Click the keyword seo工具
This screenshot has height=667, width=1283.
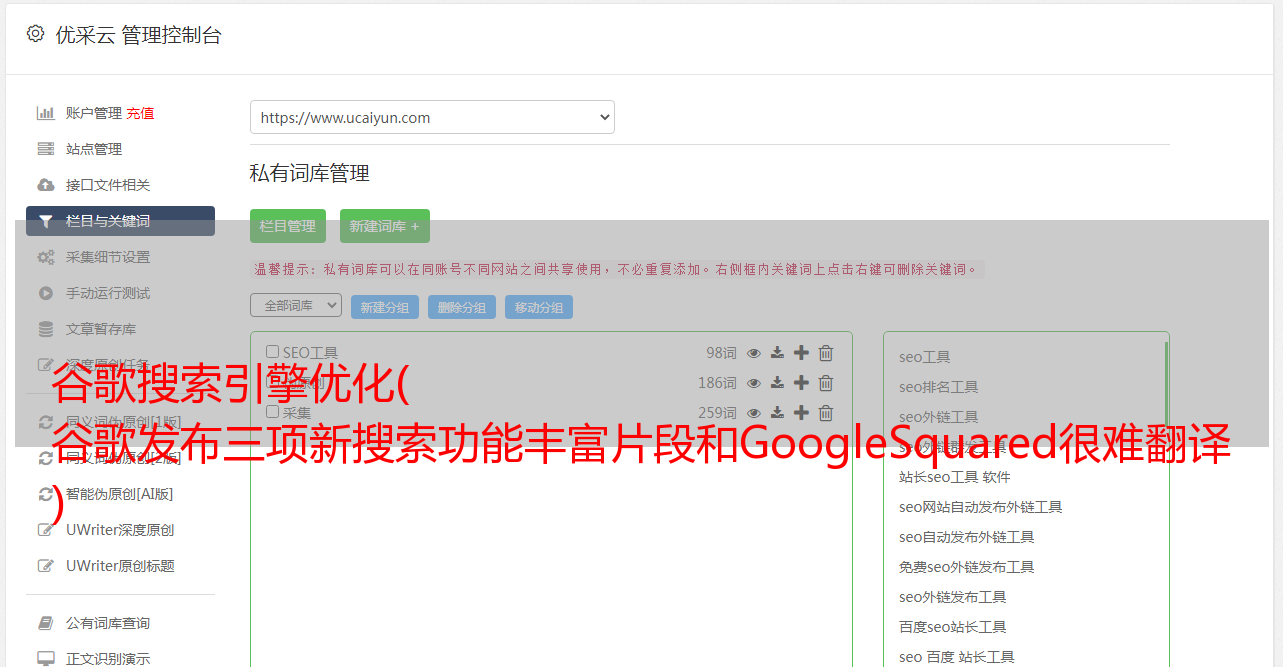pyautogui.click(x=924, y=357)
